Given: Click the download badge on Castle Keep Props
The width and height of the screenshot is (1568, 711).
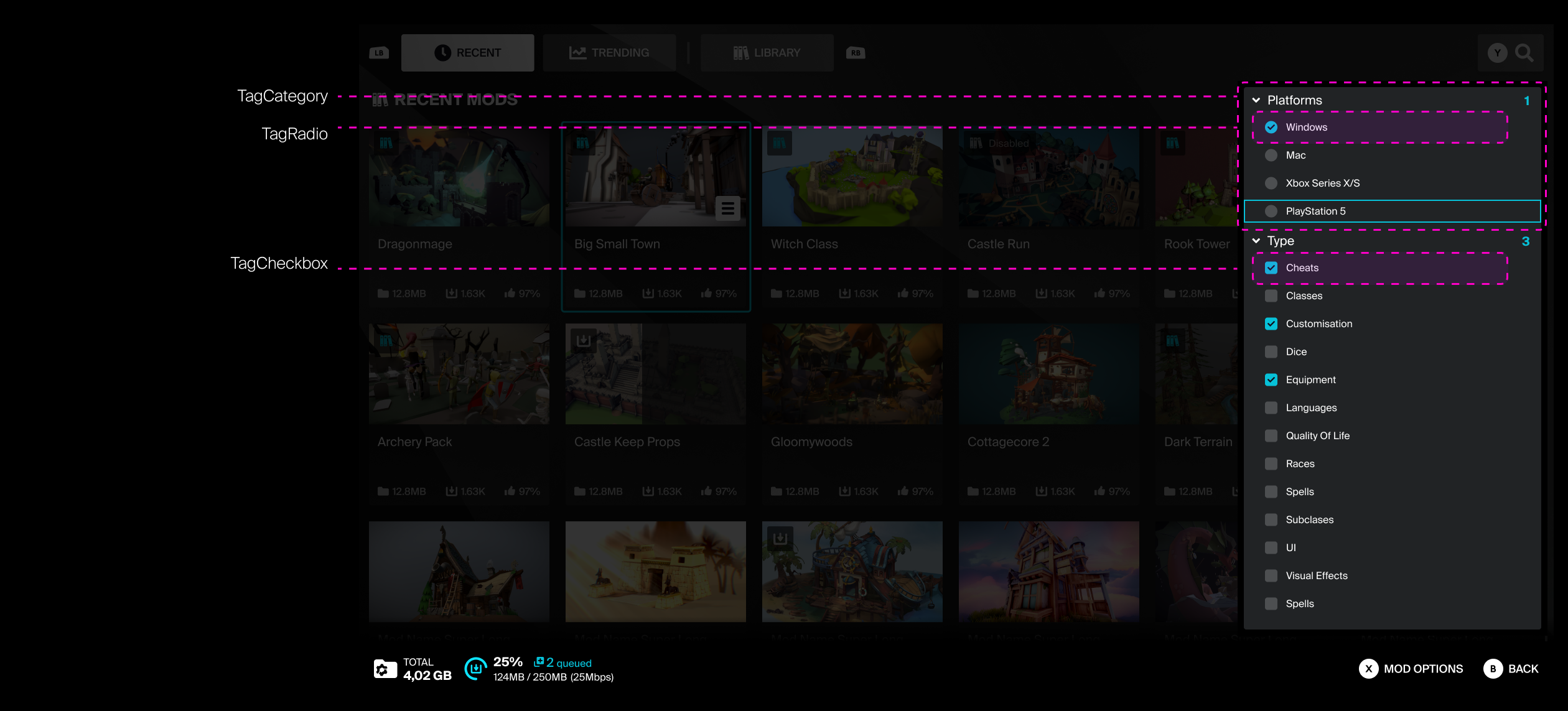Looking at the screenshot, I should pos(583,341).
